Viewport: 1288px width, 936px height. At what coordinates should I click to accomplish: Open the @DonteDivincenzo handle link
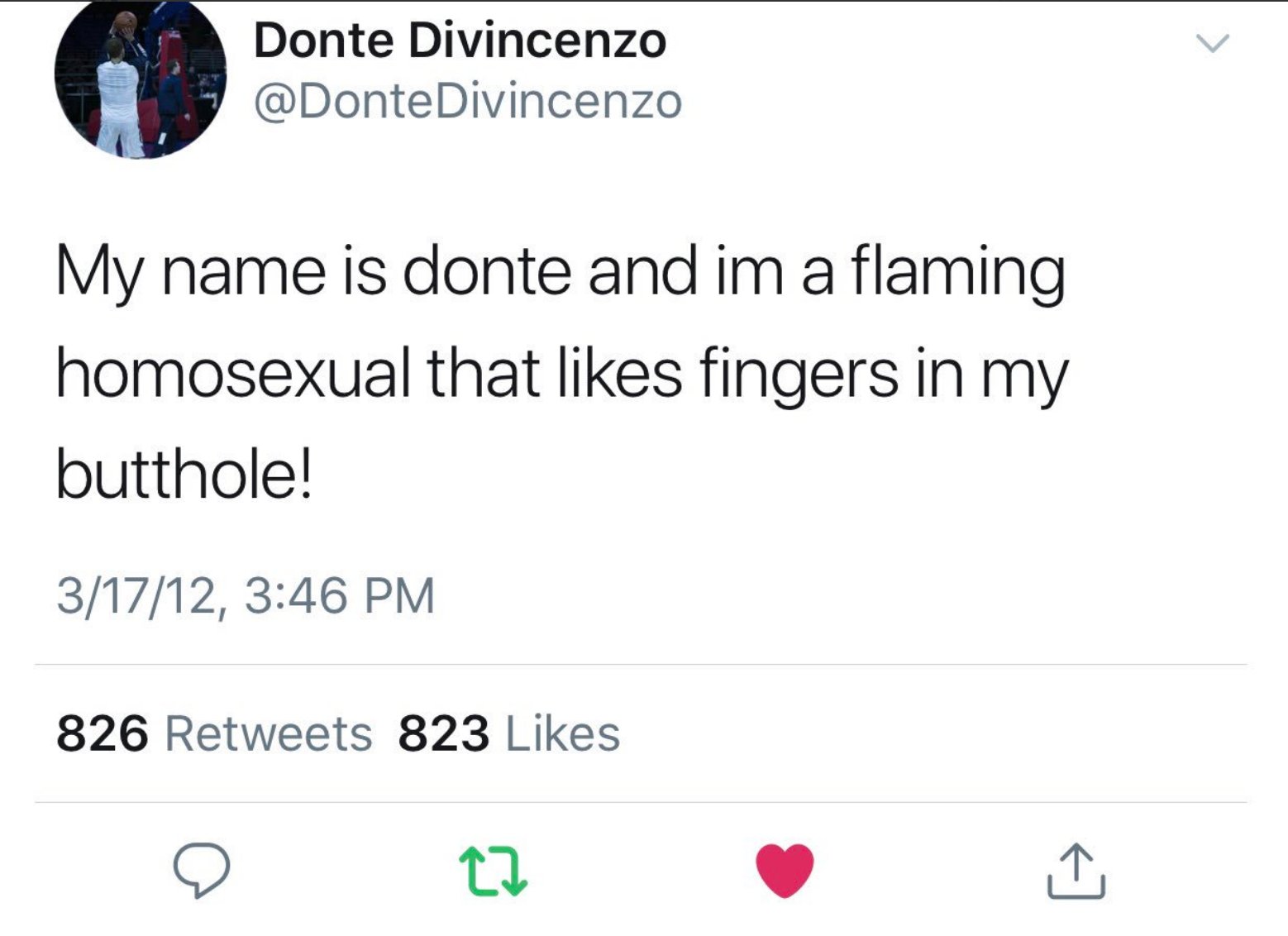coord(470,101)
